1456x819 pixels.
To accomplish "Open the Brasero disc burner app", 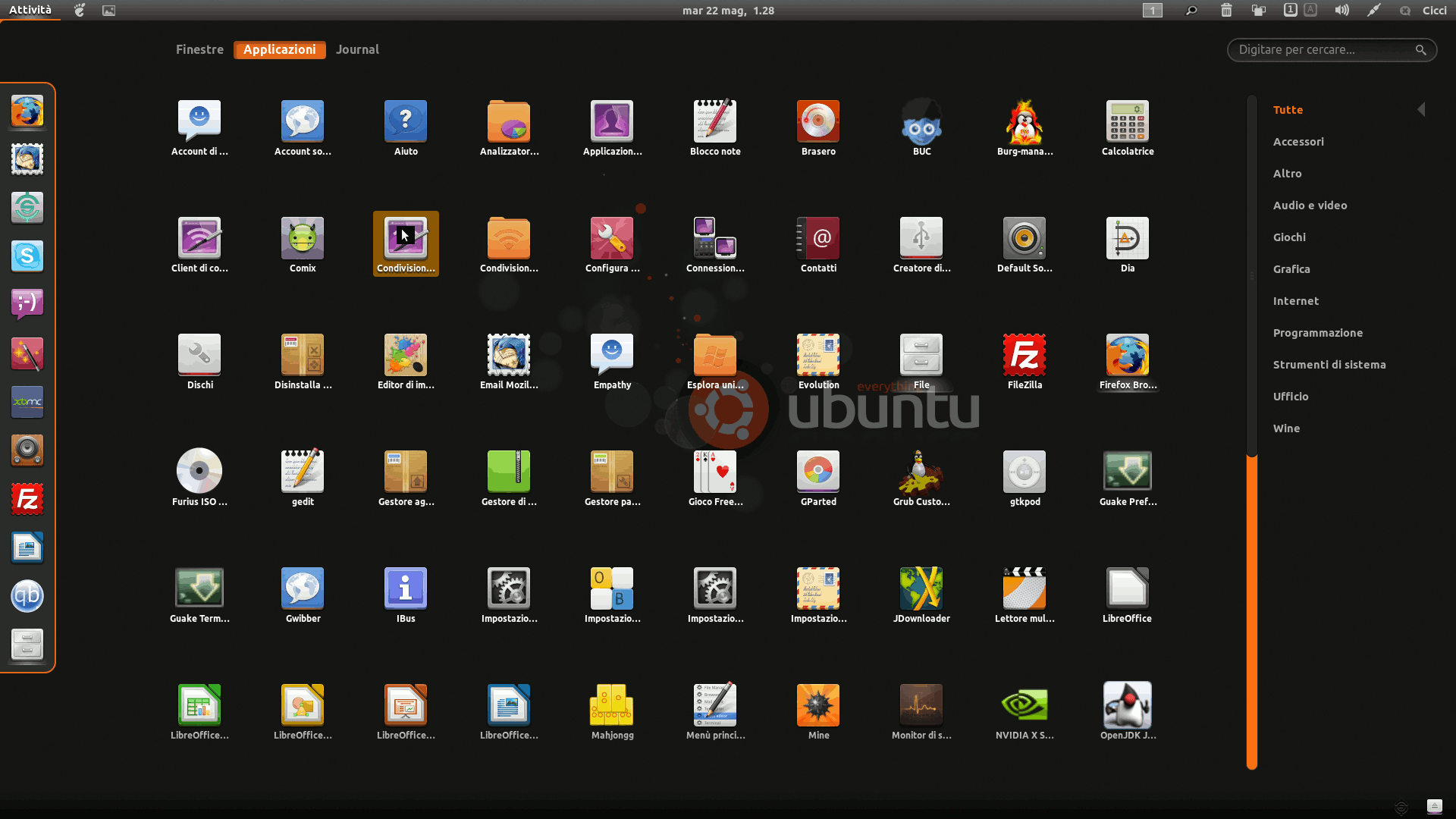I will [818, 127].
